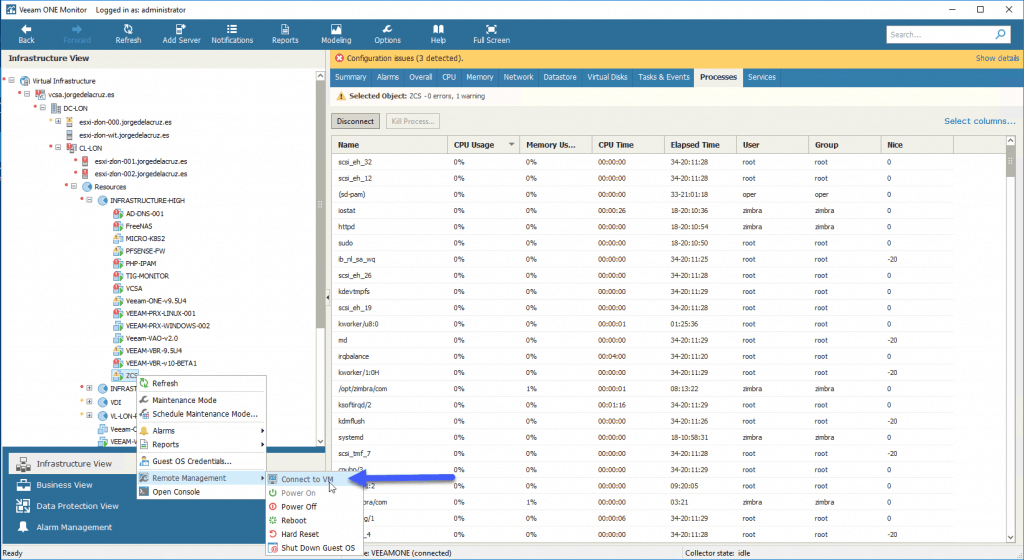The width and height of the screenshot is (1024, 560).
Task: Open the Modeling toolbar item
Action: 336,34
